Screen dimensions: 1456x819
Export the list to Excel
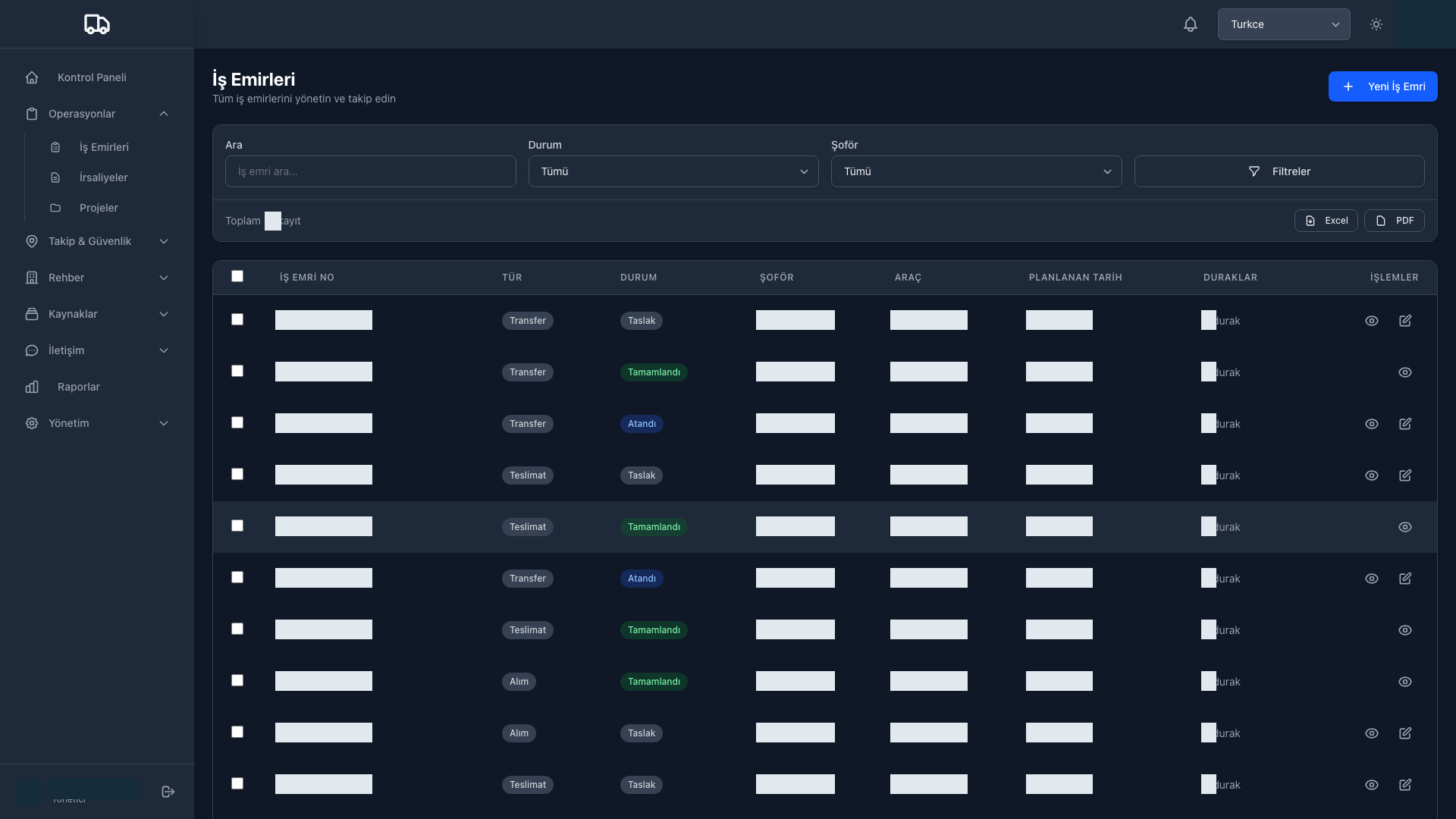[x=1326, y=221]
